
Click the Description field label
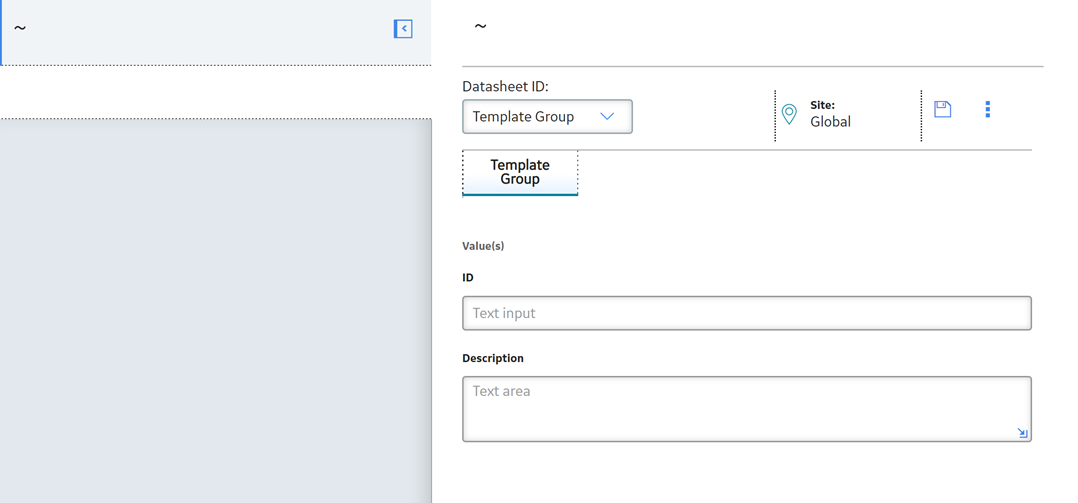click(x=493, y=358)
